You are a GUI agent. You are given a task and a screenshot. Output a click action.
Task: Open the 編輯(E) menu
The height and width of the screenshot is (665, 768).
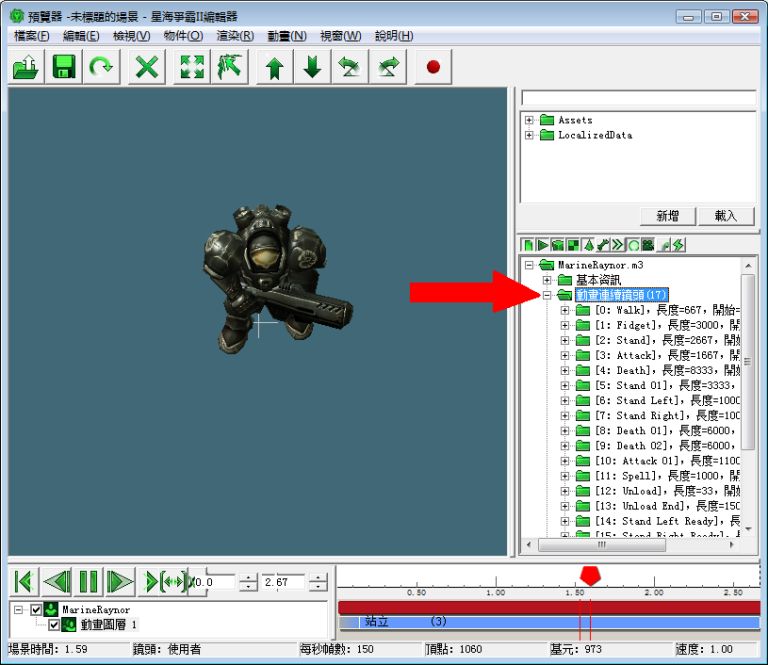point(81,36)
